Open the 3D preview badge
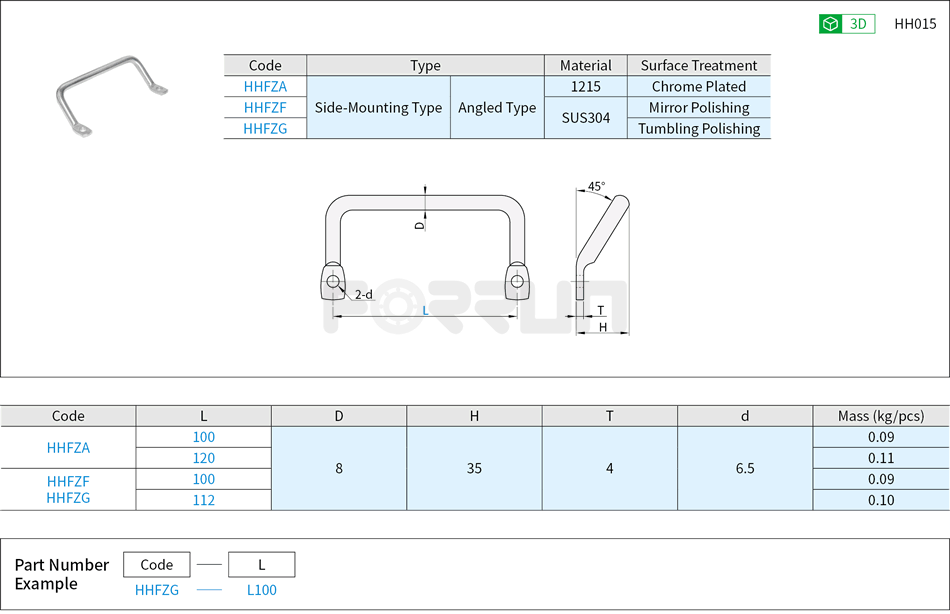This screenshot has width=950, height=614. (x=845, y=22)
